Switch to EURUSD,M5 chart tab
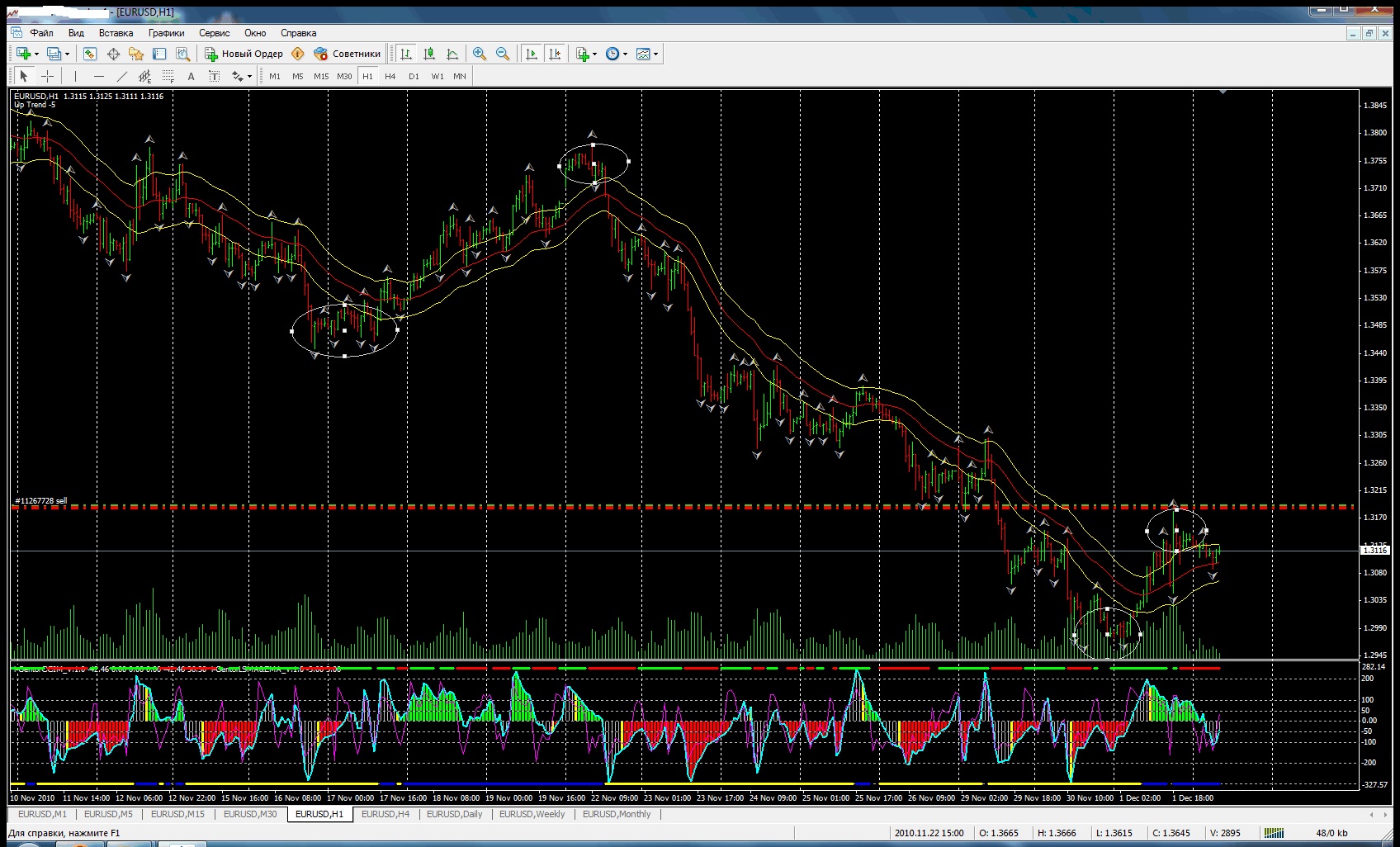The height and width of the screenshot is (847, 1400). click(108, 814)
